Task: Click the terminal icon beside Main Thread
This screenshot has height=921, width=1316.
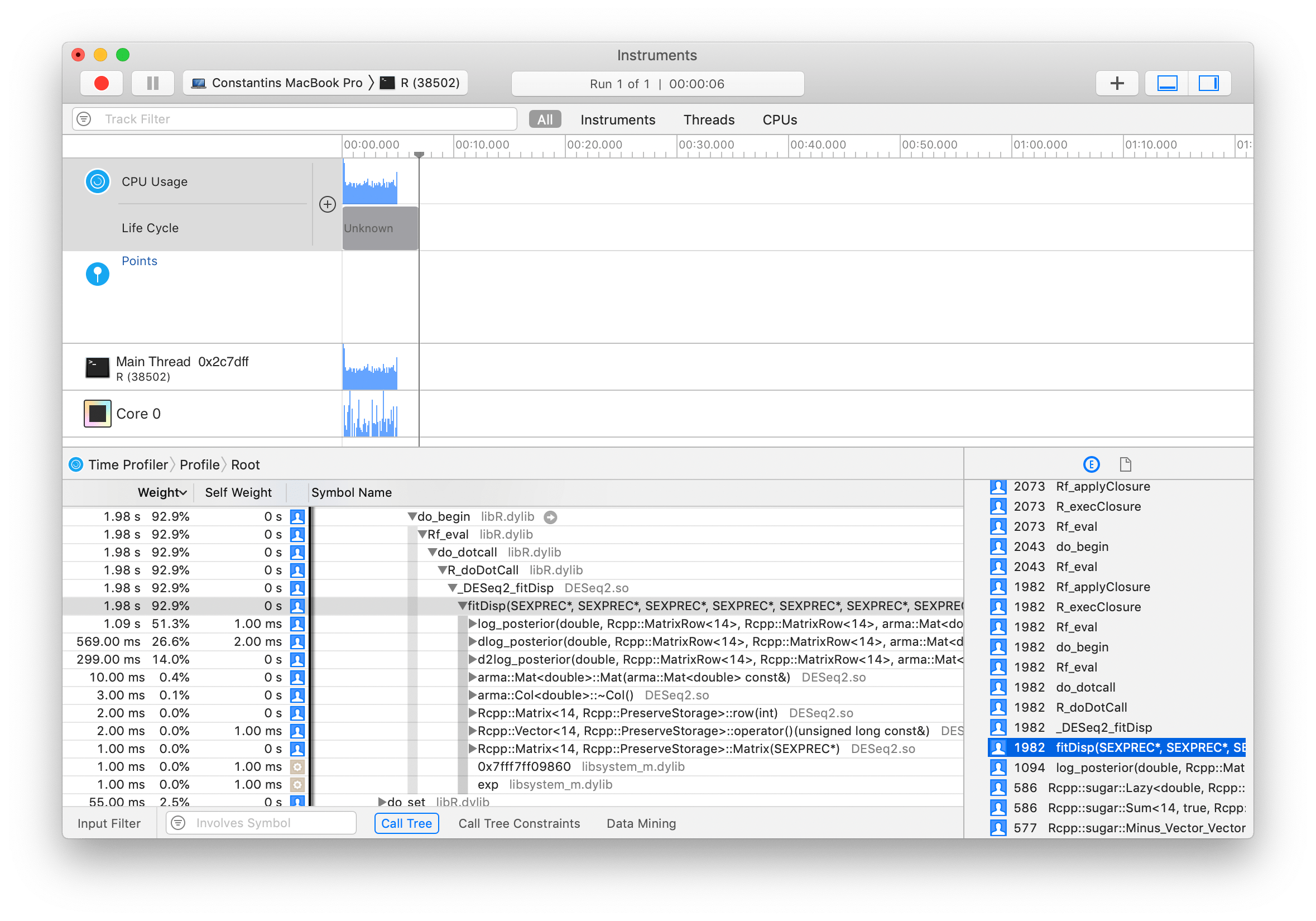Action: pos(97,367)
